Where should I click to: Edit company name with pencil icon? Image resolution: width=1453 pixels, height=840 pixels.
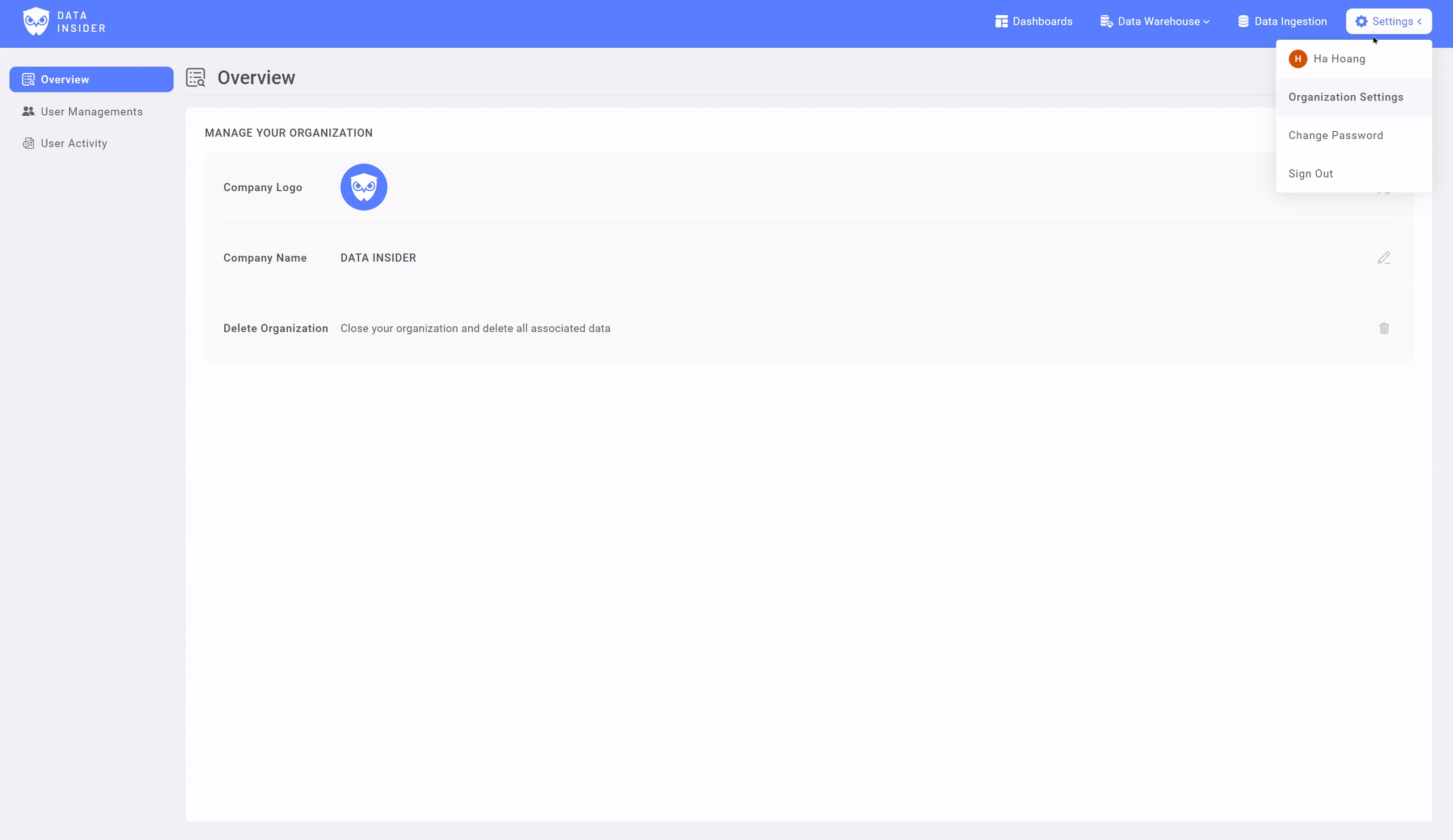click(x=1383, y=258)
